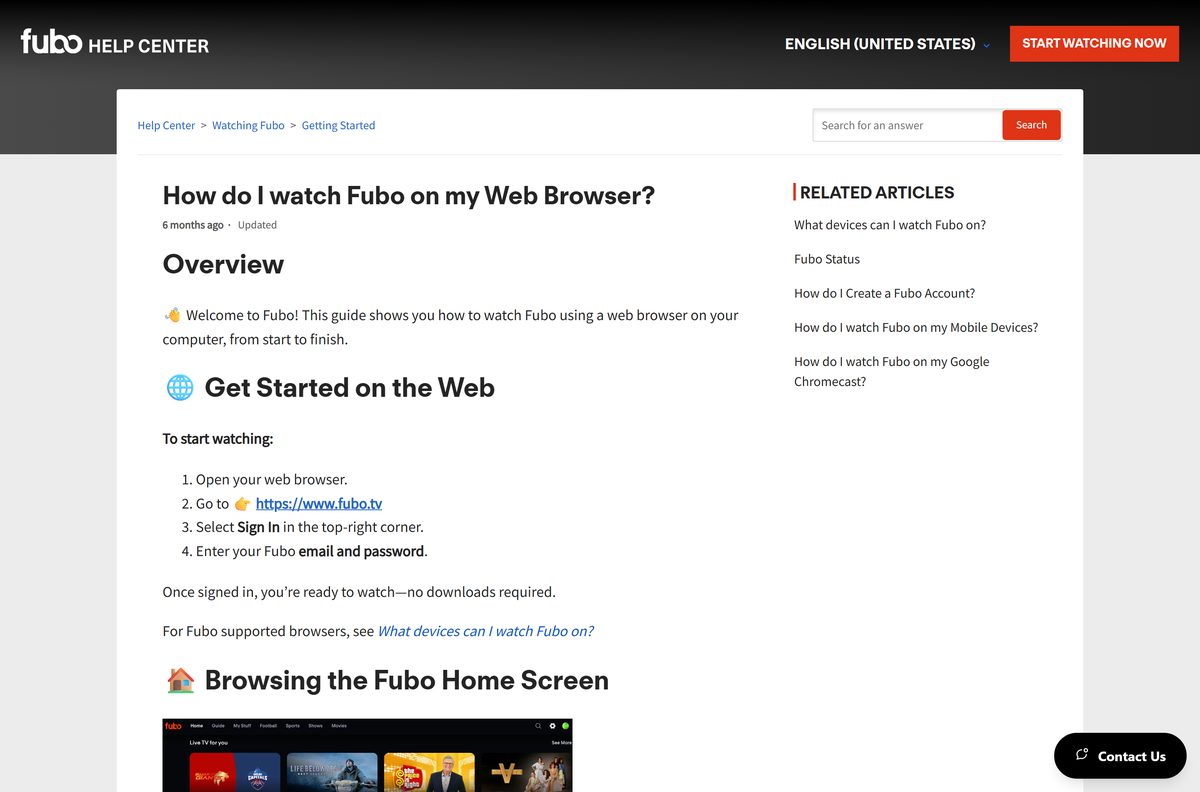The image size is (1200, 792).
Task: Click the Overview heading
Action: click(x=223, y=264)
